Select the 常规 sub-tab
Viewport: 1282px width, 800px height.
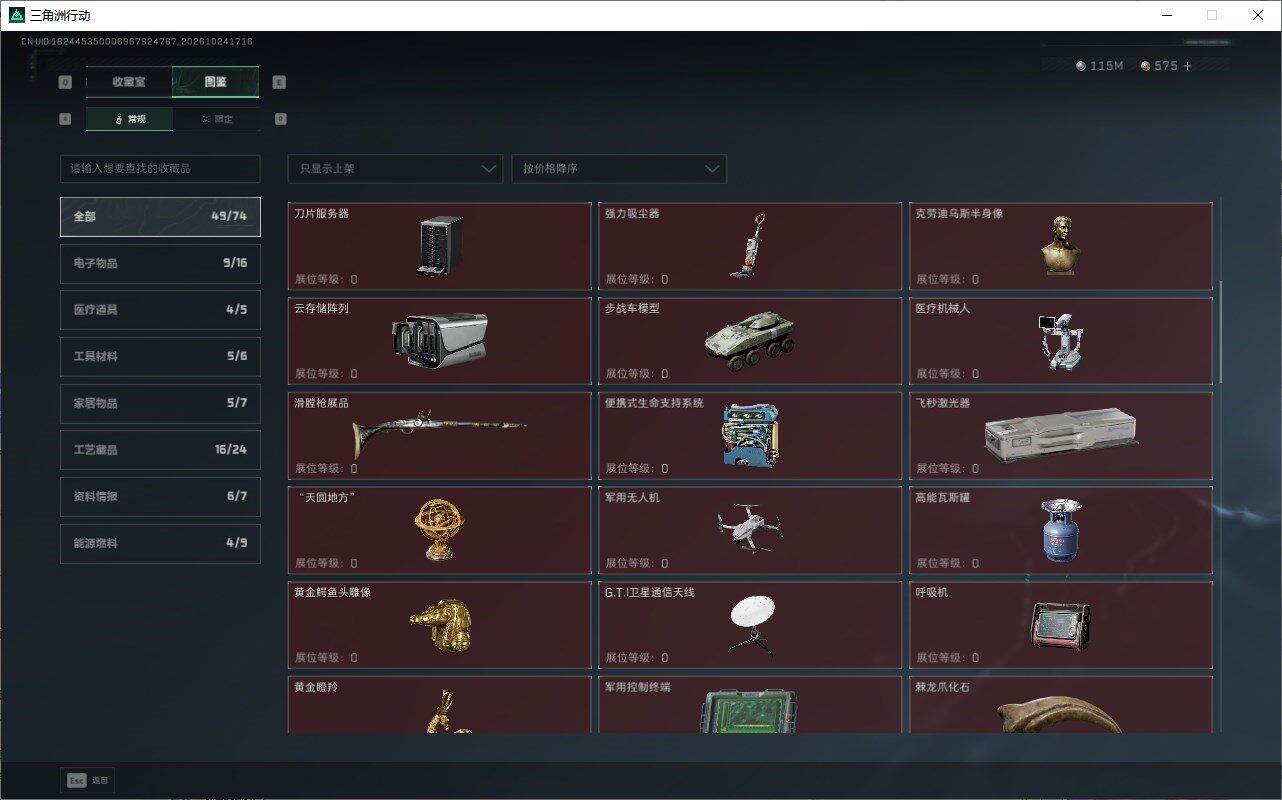coord(129,119)
